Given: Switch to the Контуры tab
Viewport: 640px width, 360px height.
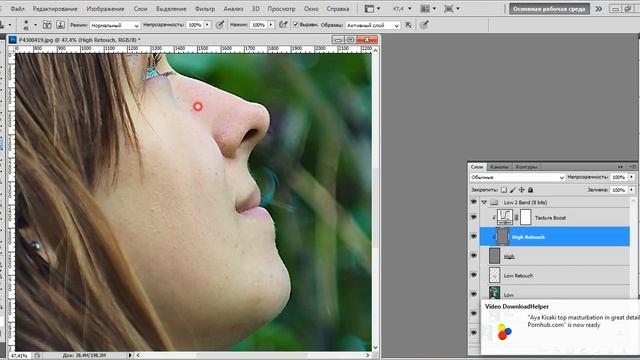Looking at the screenshot, I should click(526, 167).
